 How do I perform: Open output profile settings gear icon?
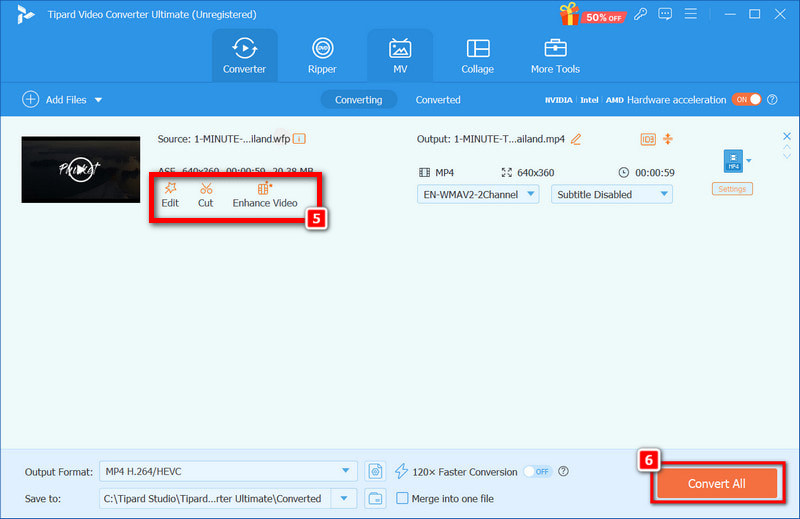tap(376, 472)
